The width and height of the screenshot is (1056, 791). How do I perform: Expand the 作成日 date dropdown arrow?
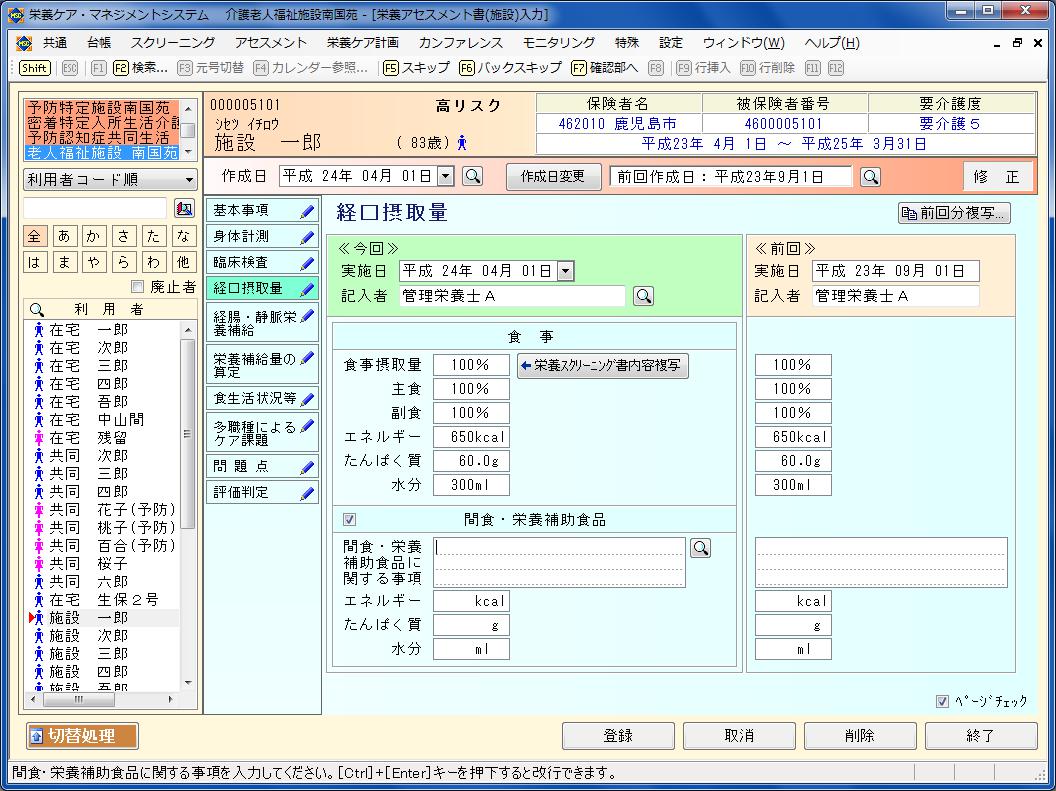(445, 176)
